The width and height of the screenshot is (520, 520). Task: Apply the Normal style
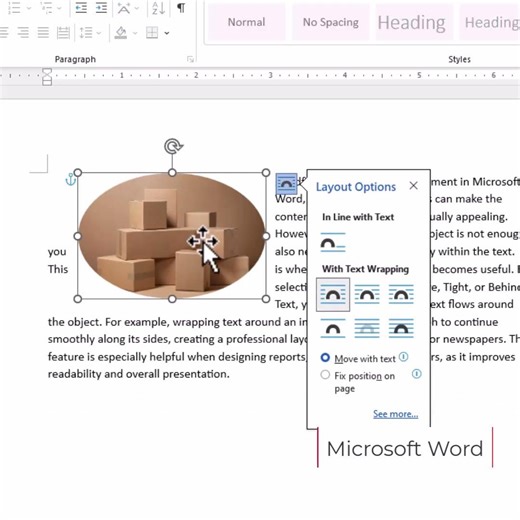(247, 22)
